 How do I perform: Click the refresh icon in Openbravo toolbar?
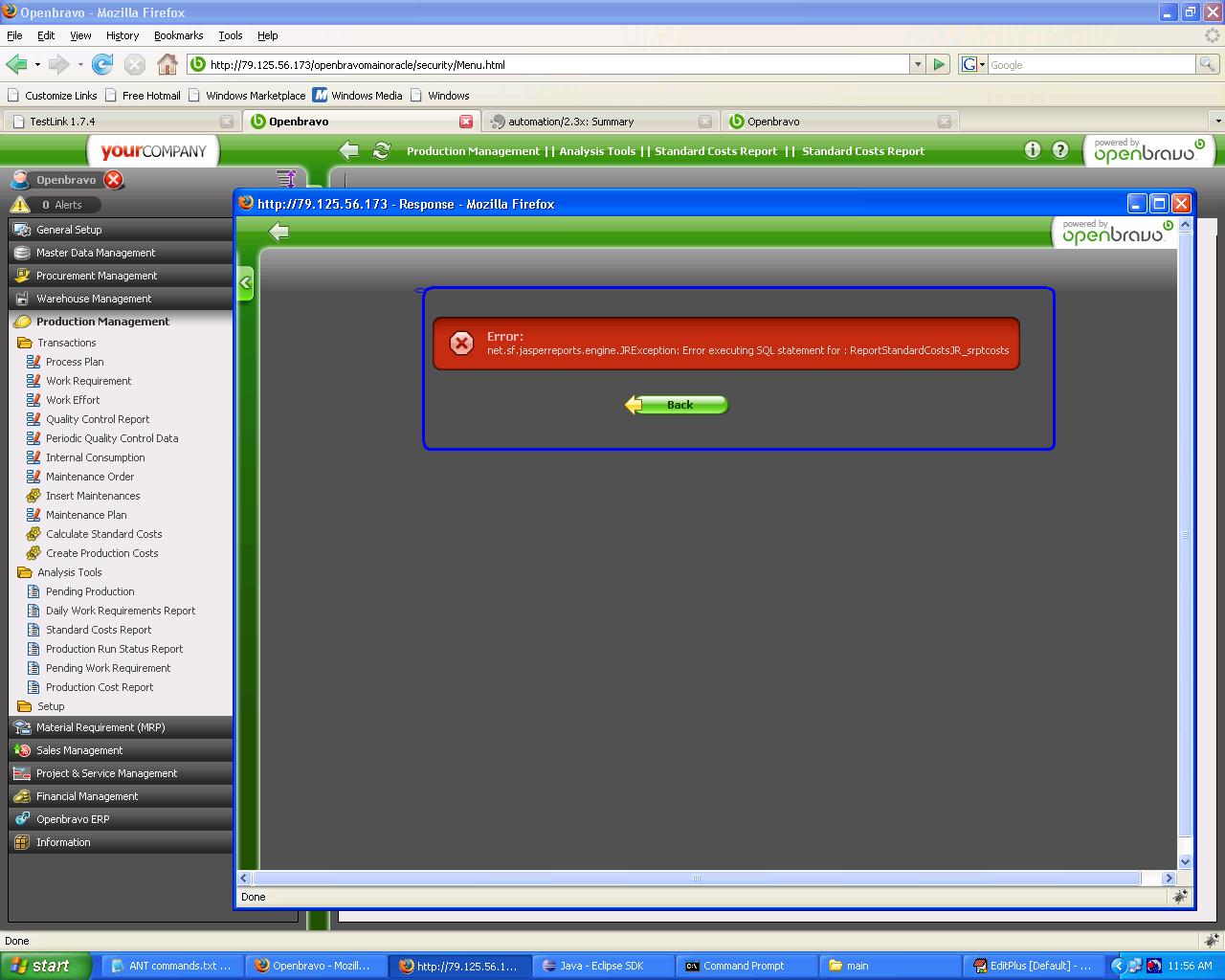coord(381,151)
